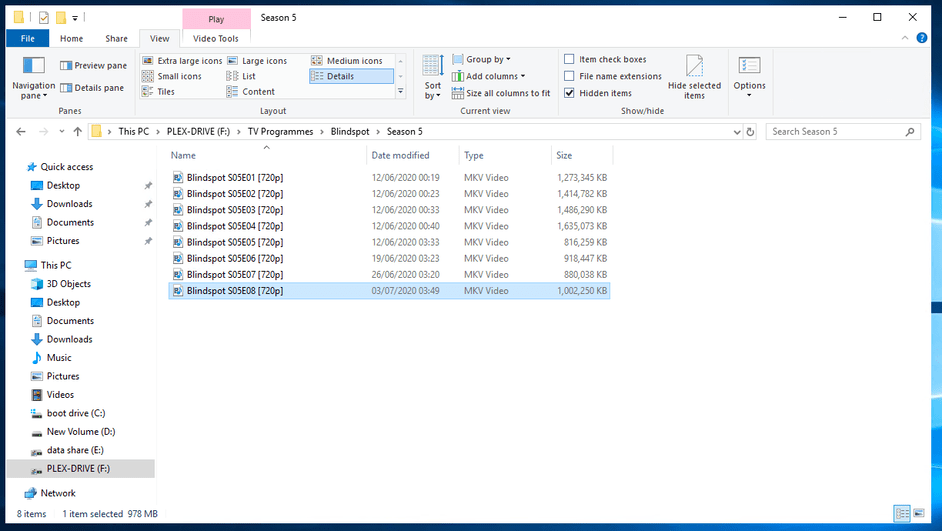The width and height of the screenshot is (942, 531).
Task: Open Quick access in navigation pane
Action: pos(67,167)
